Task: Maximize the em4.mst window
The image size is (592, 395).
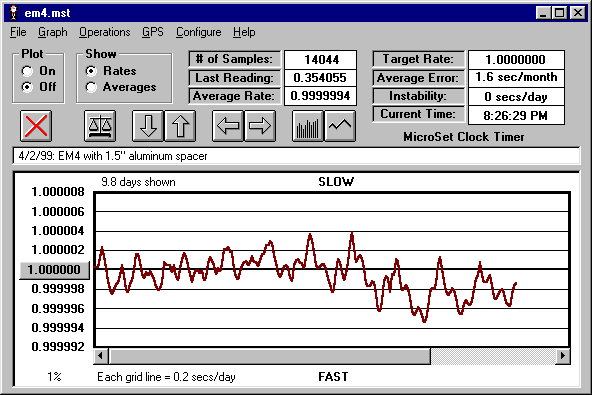Action: coord(560,13)
